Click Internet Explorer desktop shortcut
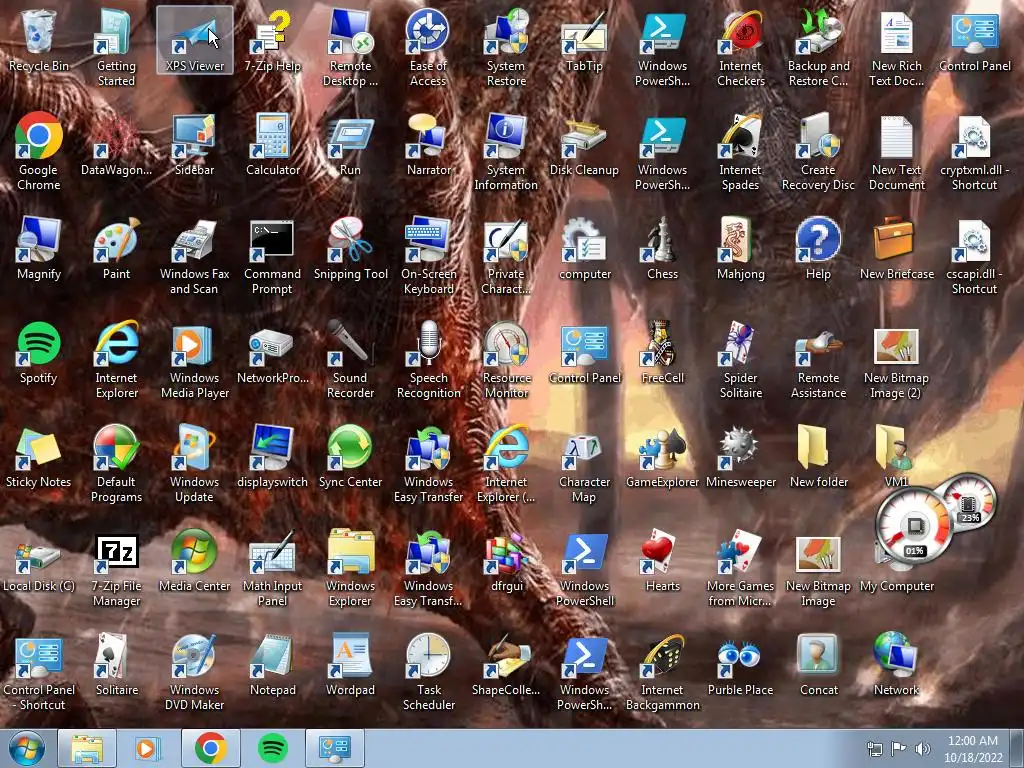 pyautogui.click(x=116, y=360)
